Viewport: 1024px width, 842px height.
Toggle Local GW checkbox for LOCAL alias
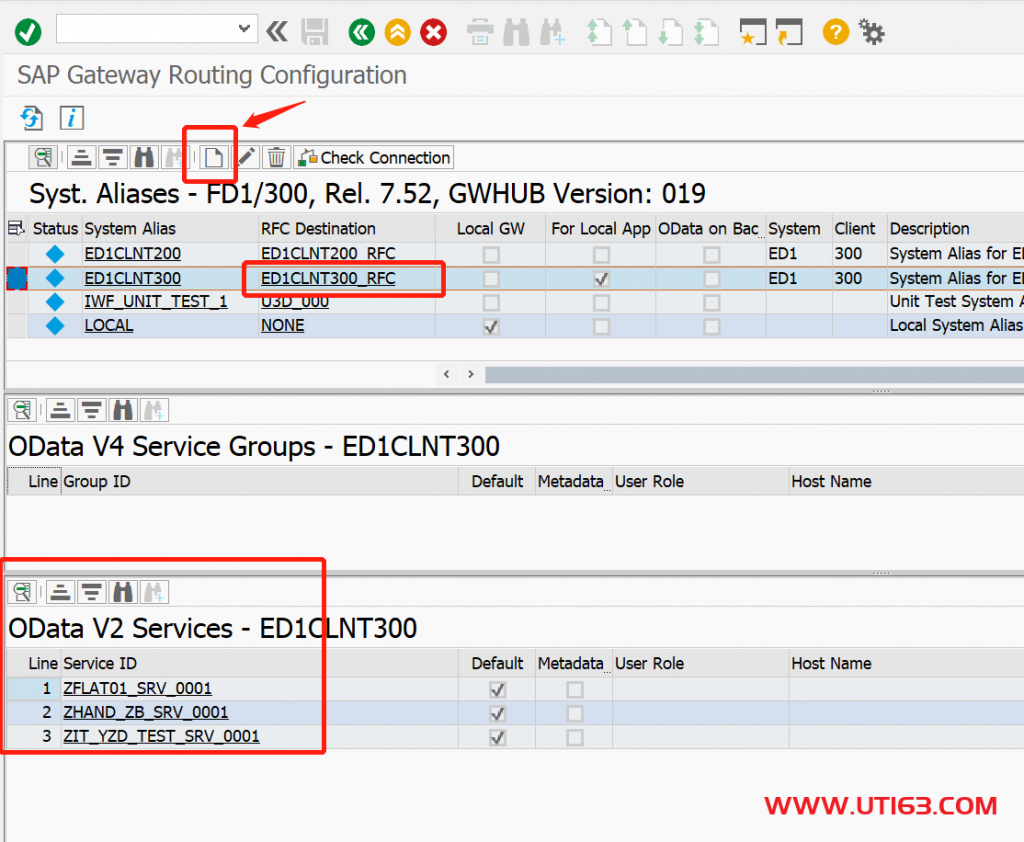pyautogui.click(x=491, y=327)
